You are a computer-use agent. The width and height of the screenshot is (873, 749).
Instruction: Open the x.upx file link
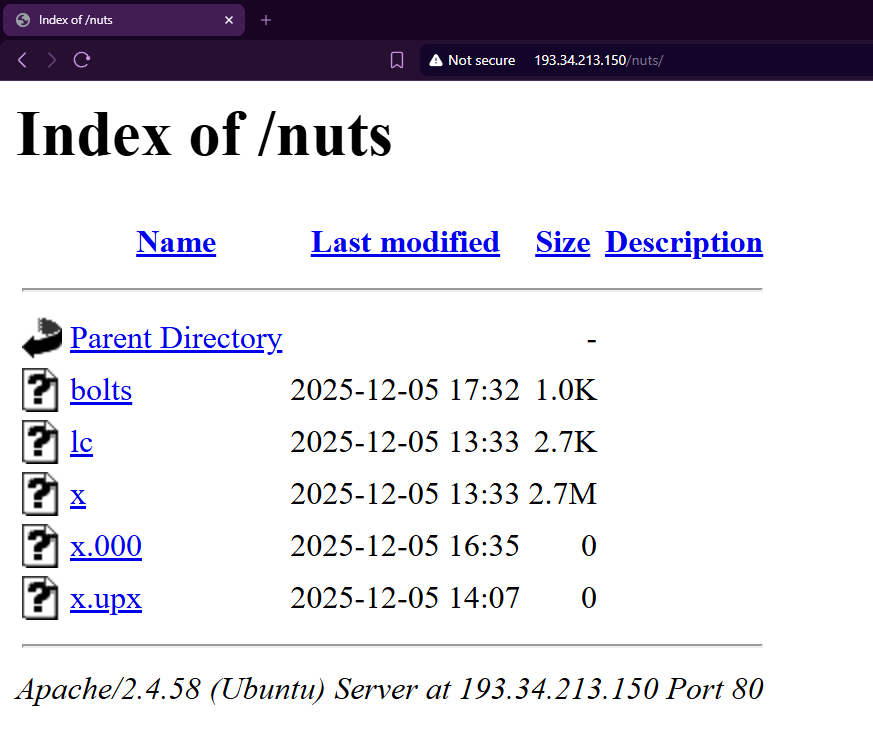pos(106,599)
